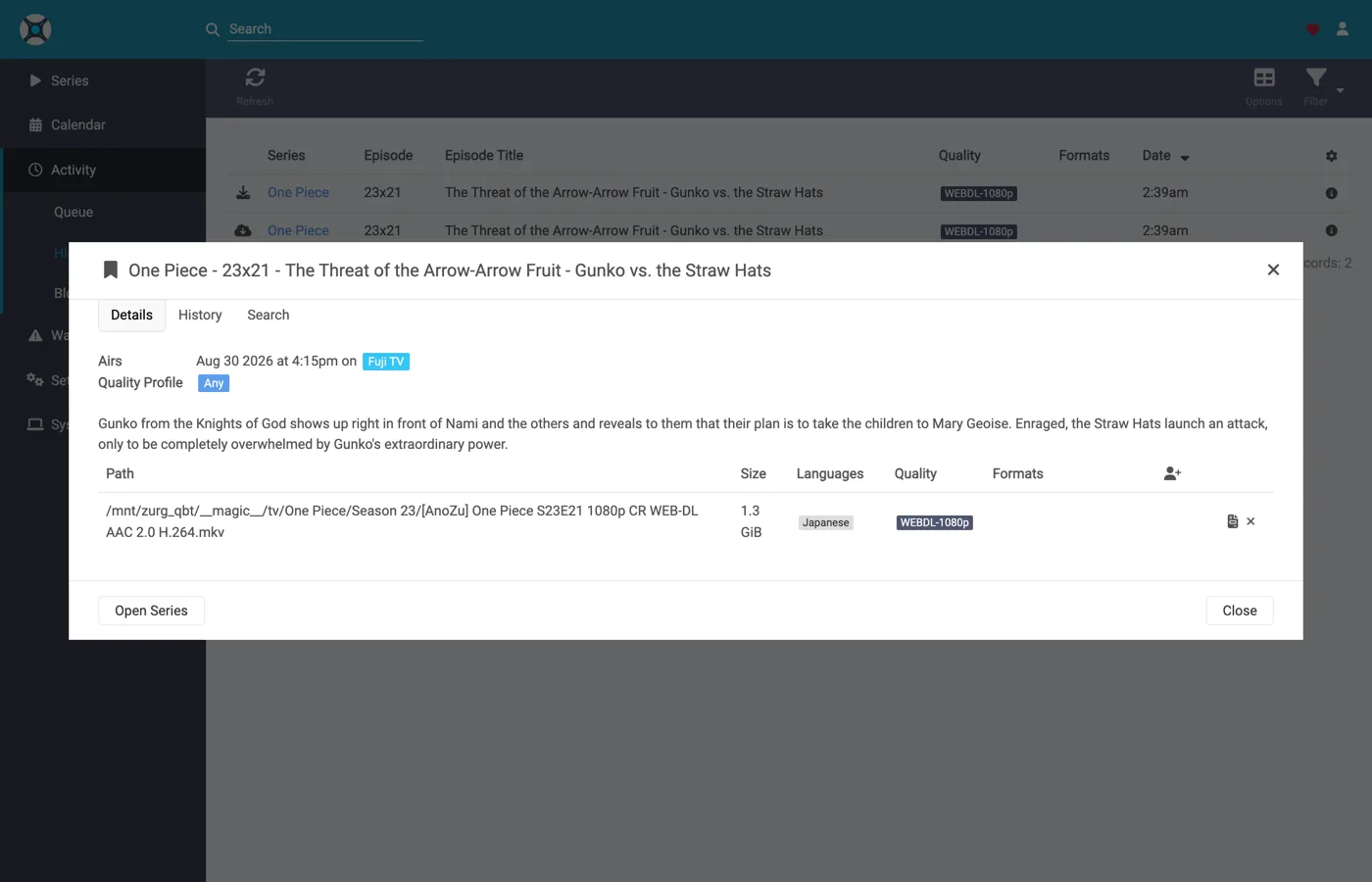Click the Open Series button
Image resolution: width=1372 pixels, height=882 pixels.
click(x=151, y=611)
